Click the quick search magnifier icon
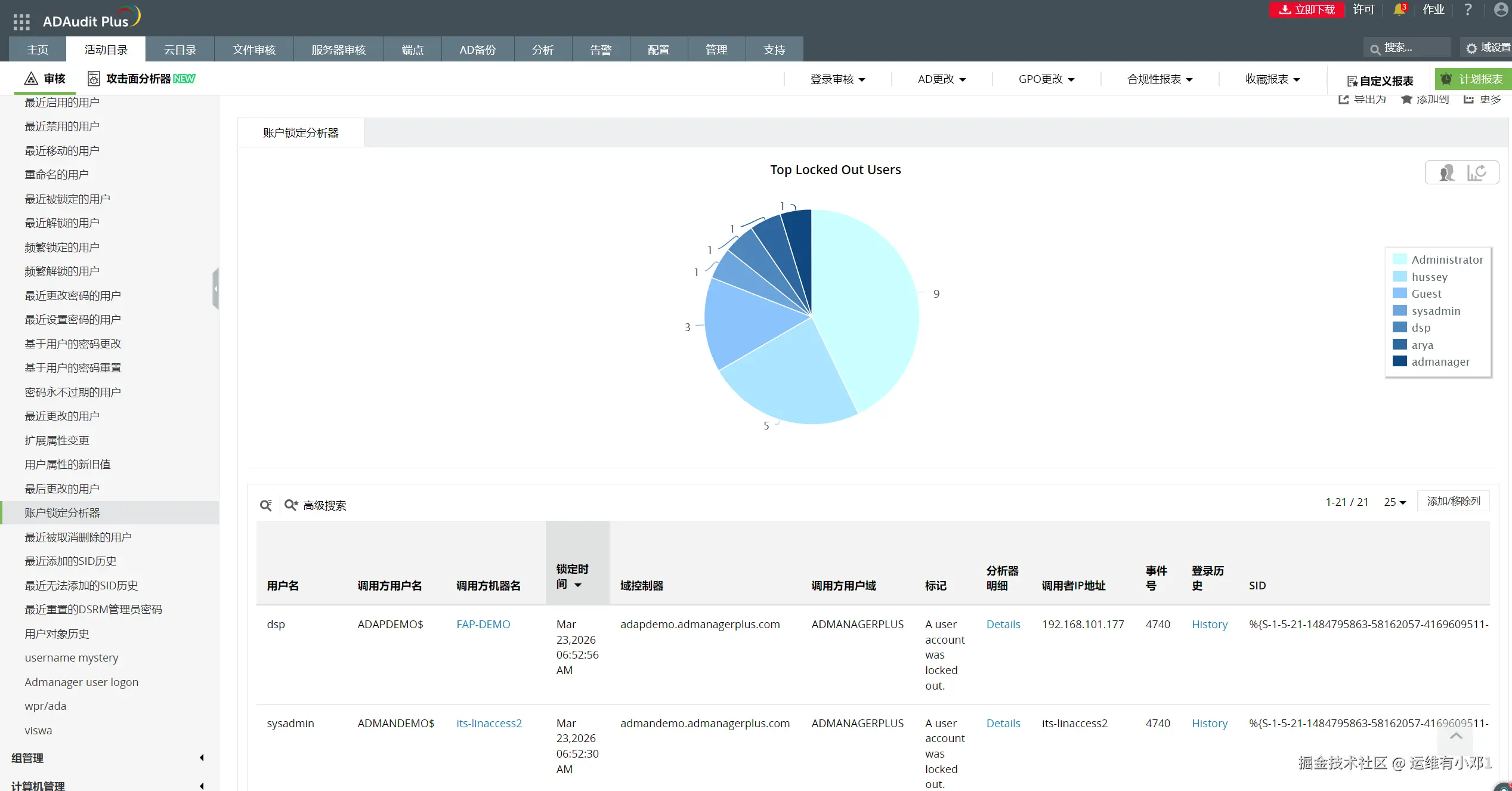The height and width of the screenshot is (791, 1512). click(x=265, y=505)
